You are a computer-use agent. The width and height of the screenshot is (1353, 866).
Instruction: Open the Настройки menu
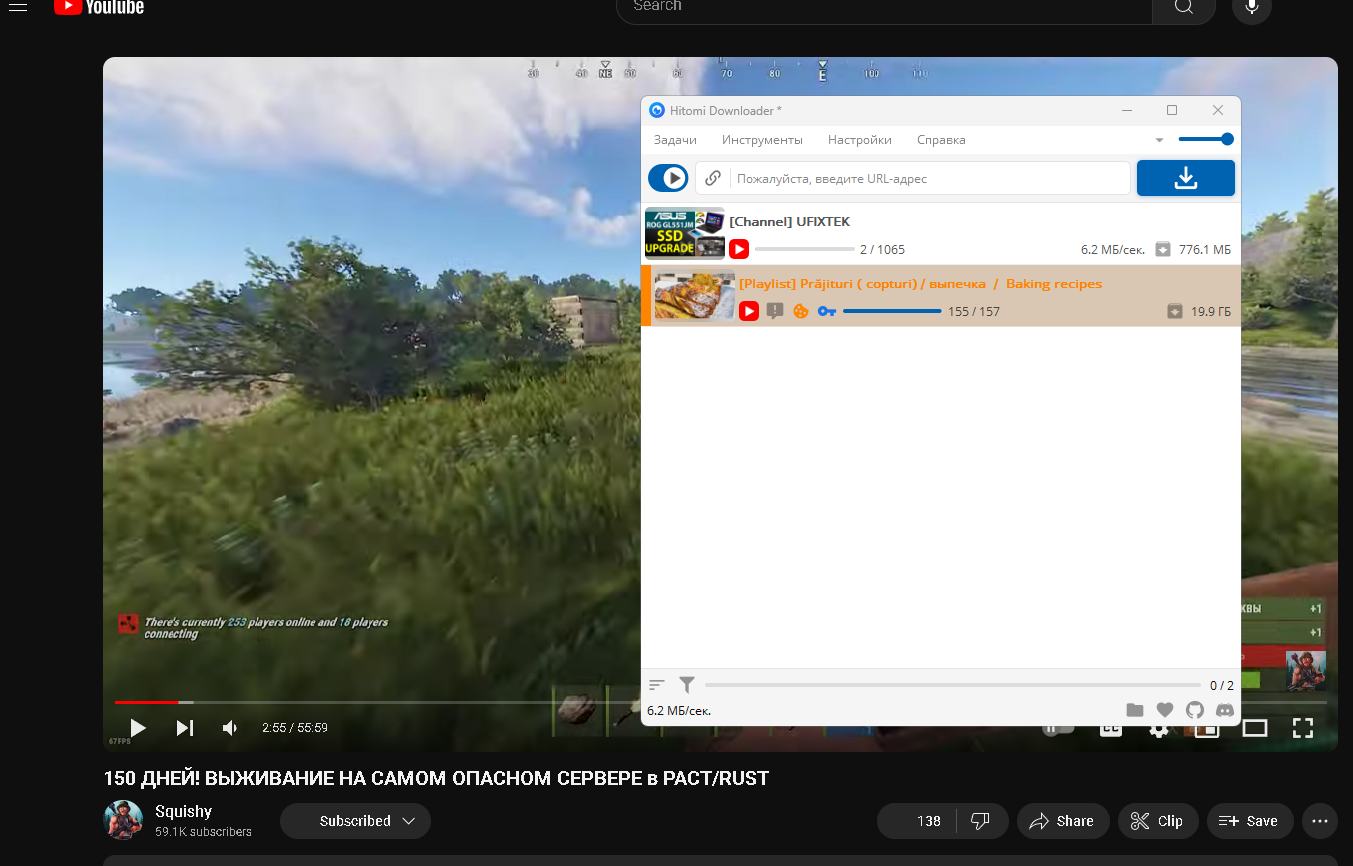[x=860, y=140]
